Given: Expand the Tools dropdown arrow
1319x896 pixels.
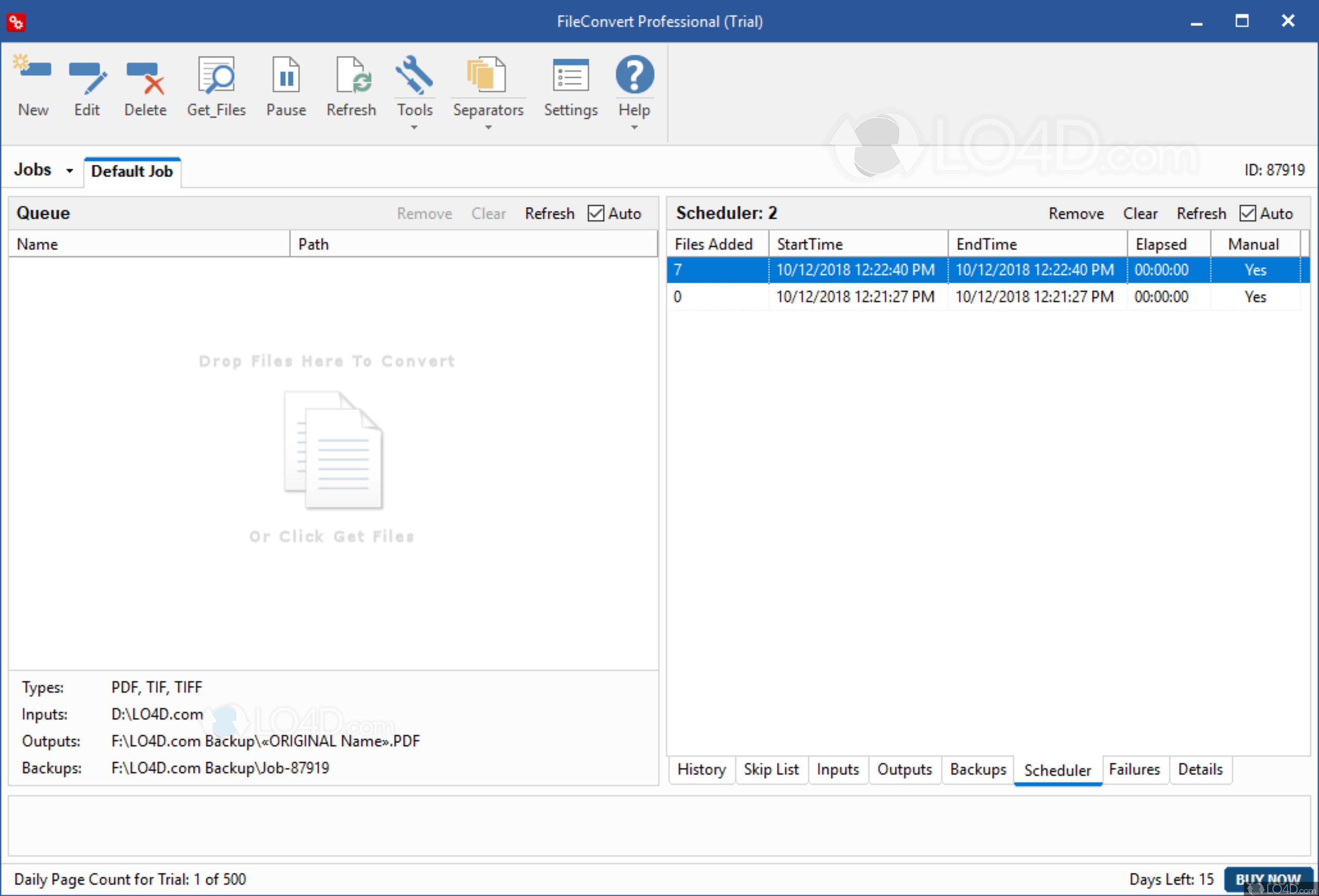Looking at the screenshot, I should coord(414,127).
